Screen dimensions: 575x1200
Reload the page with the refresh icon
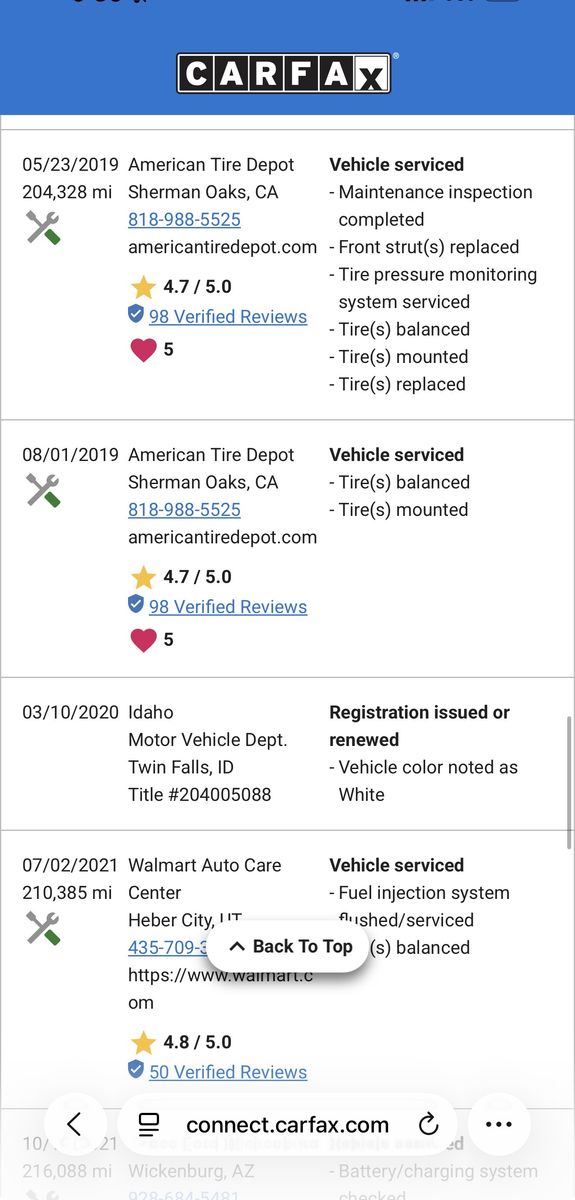(428, 1124)
